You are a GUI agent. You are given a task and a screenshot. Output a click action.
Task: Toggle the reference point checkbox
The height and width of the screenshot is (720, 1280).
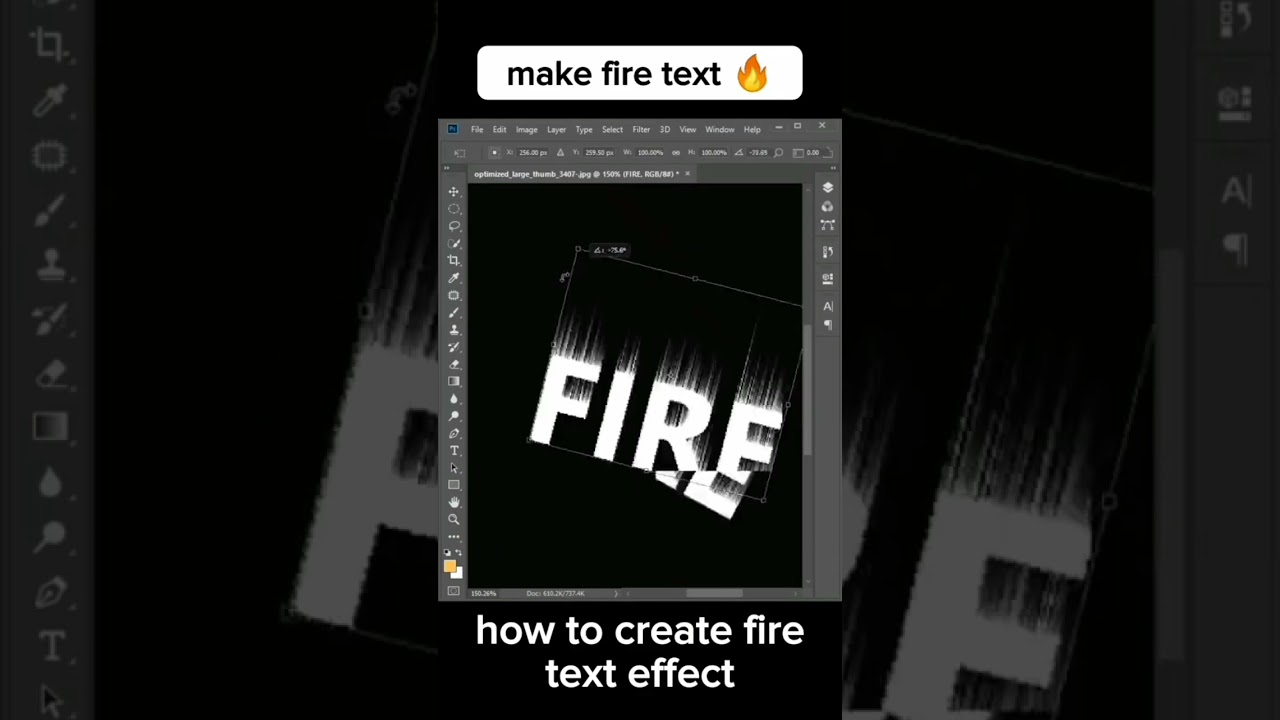pos(495,152)
